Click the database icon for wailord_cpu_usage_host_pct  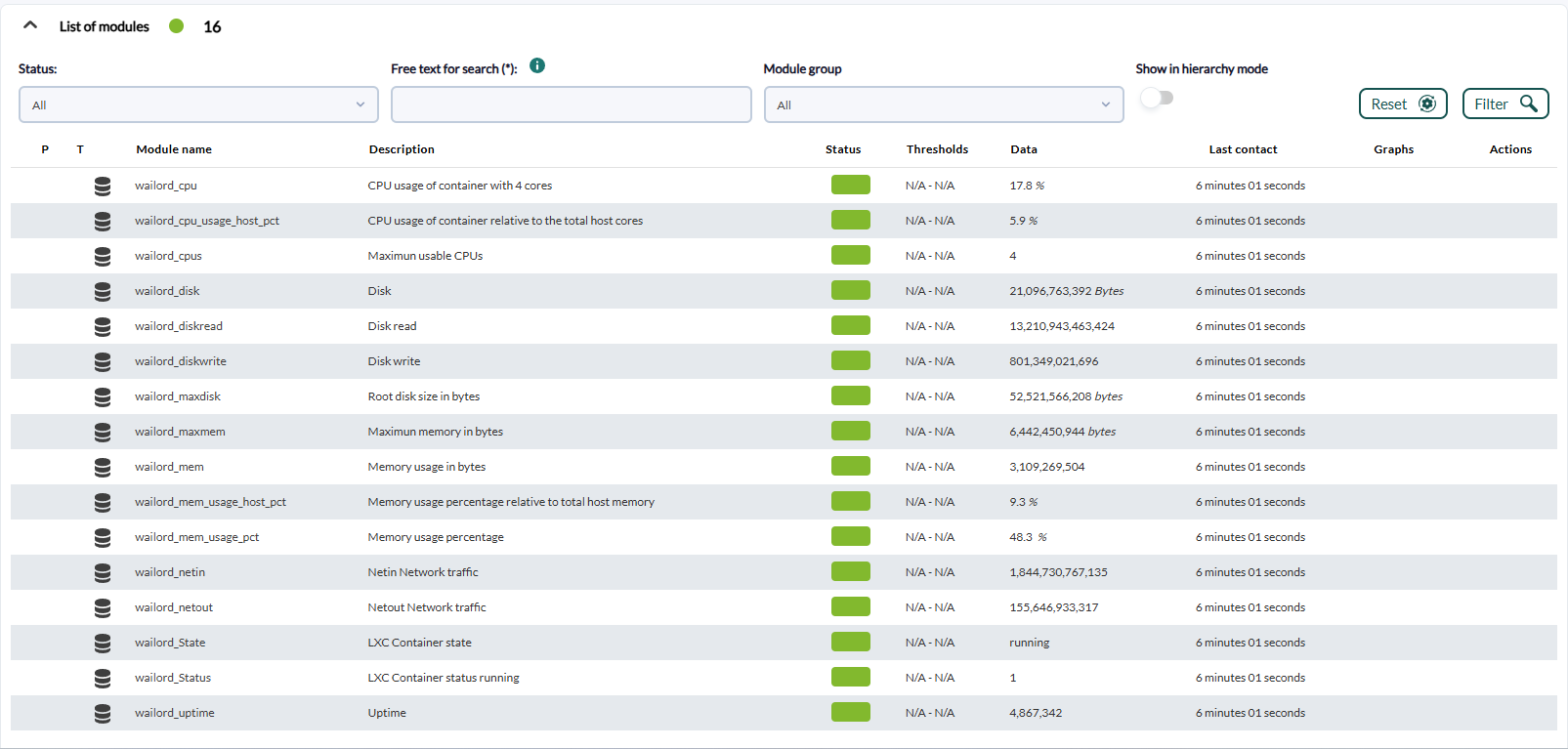point(103,221)
